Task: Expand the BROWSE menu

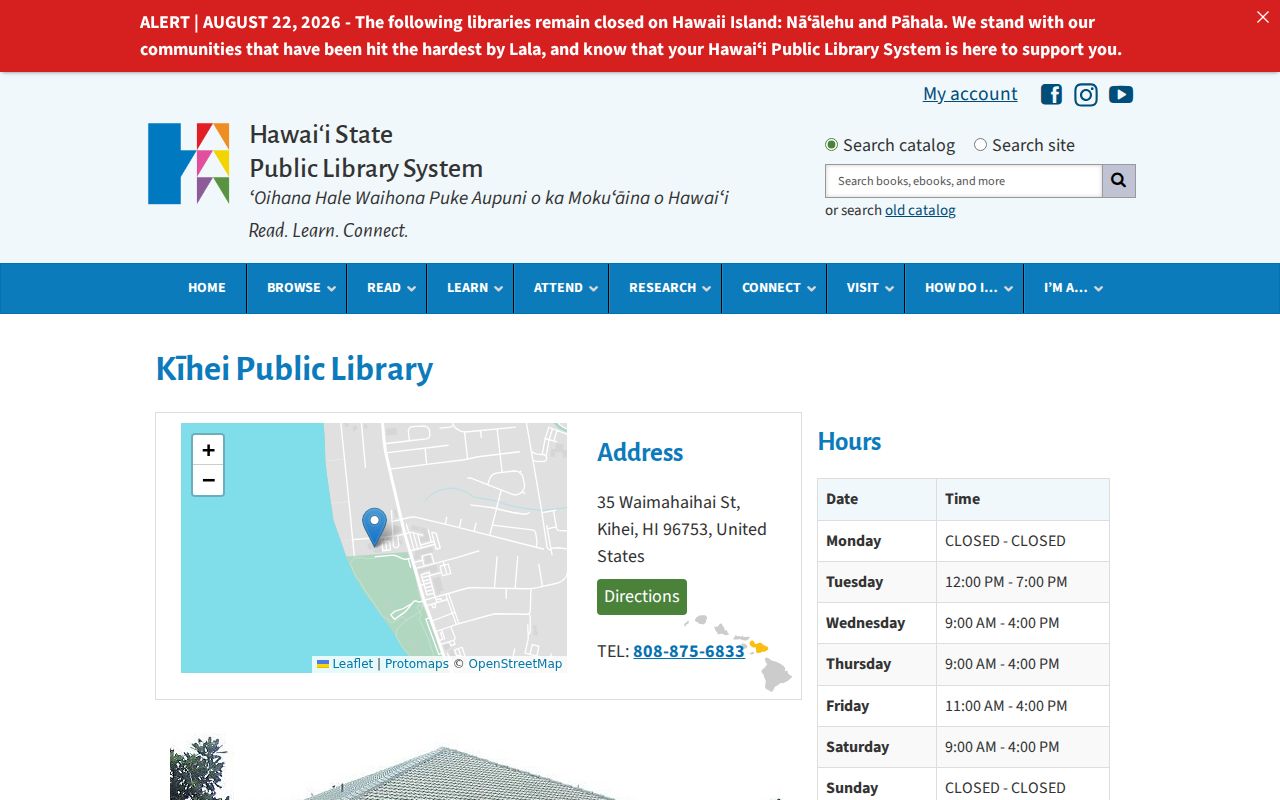Action: tap(297, 288)
